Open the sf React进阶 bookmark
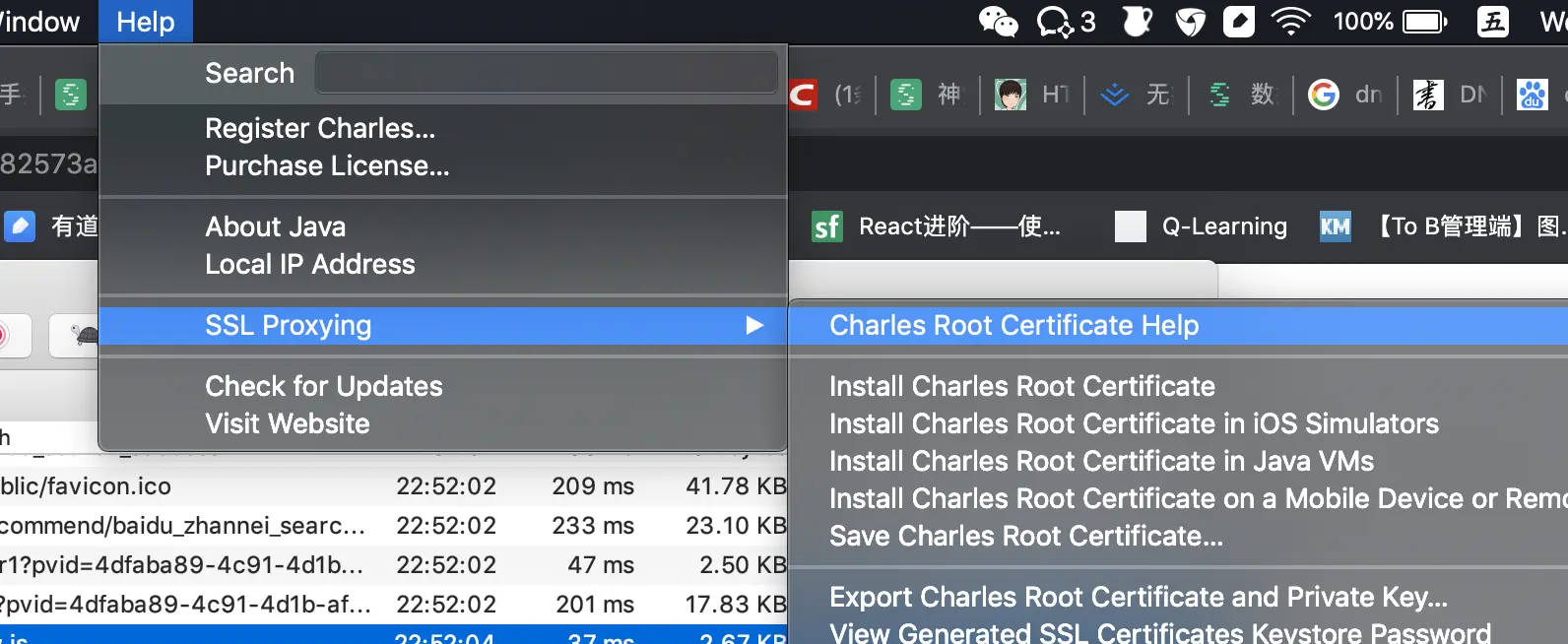The width and height of the screenshot is (1568, 644). [x=936, y=226]
